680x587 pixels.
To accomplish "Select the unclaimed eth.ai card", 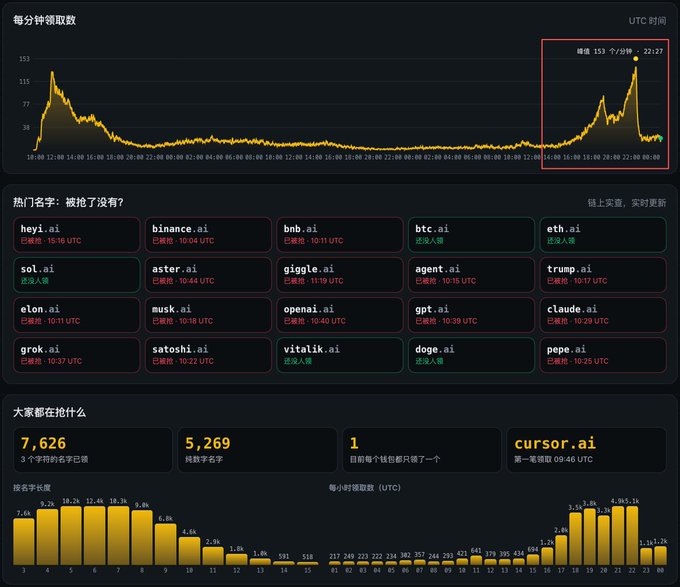I will 603,235.
